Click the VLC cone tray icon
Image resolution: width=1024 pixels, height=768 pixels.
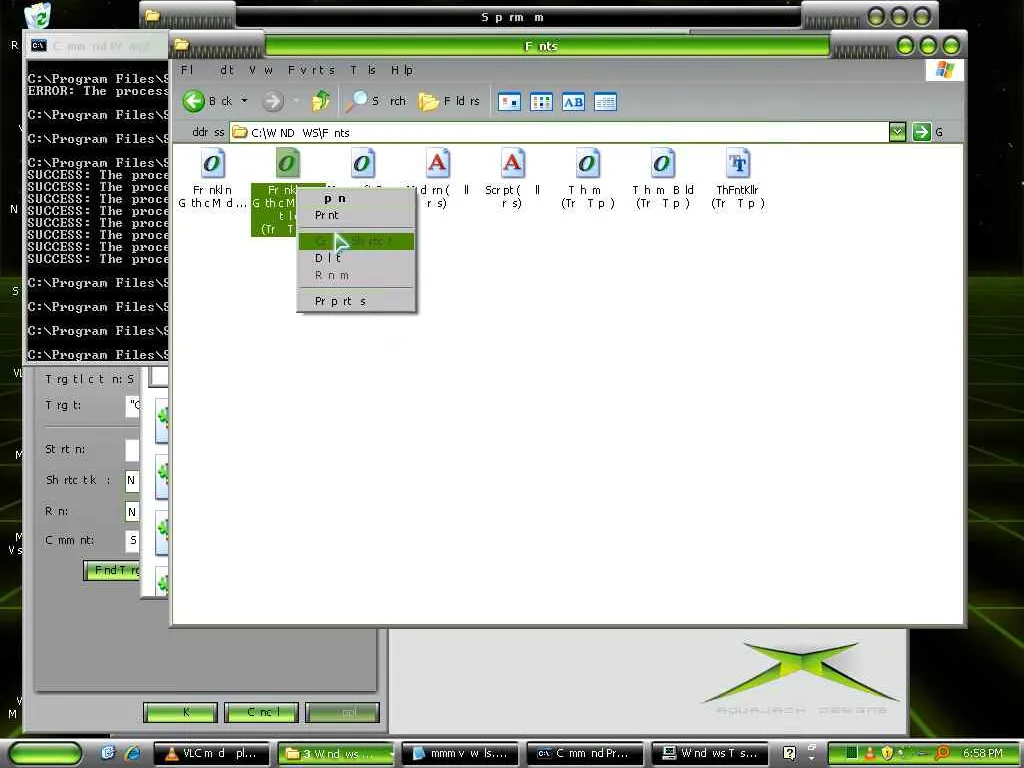pyautogui.click(x=870, y=754)
